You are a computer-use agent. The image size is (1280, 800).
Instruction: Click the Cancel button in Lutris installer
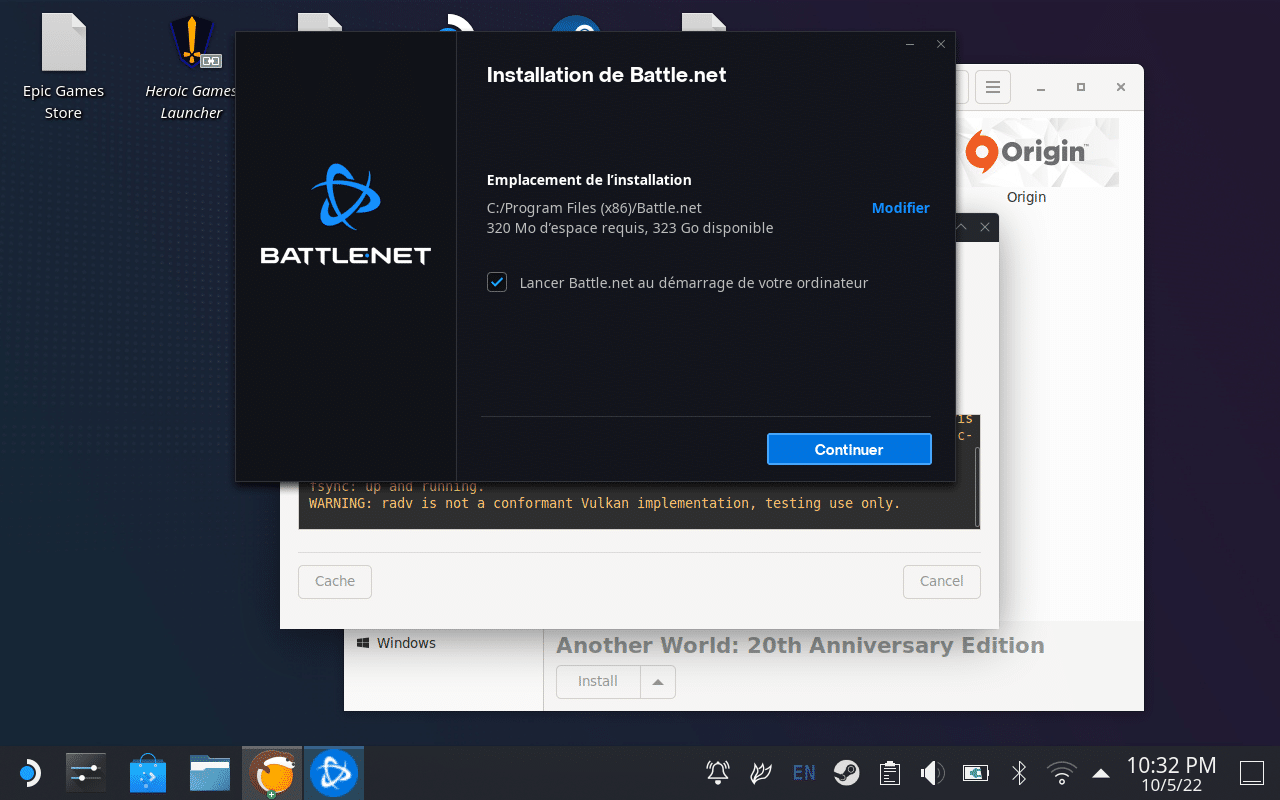pyautogui.click(x=941, y=581)
